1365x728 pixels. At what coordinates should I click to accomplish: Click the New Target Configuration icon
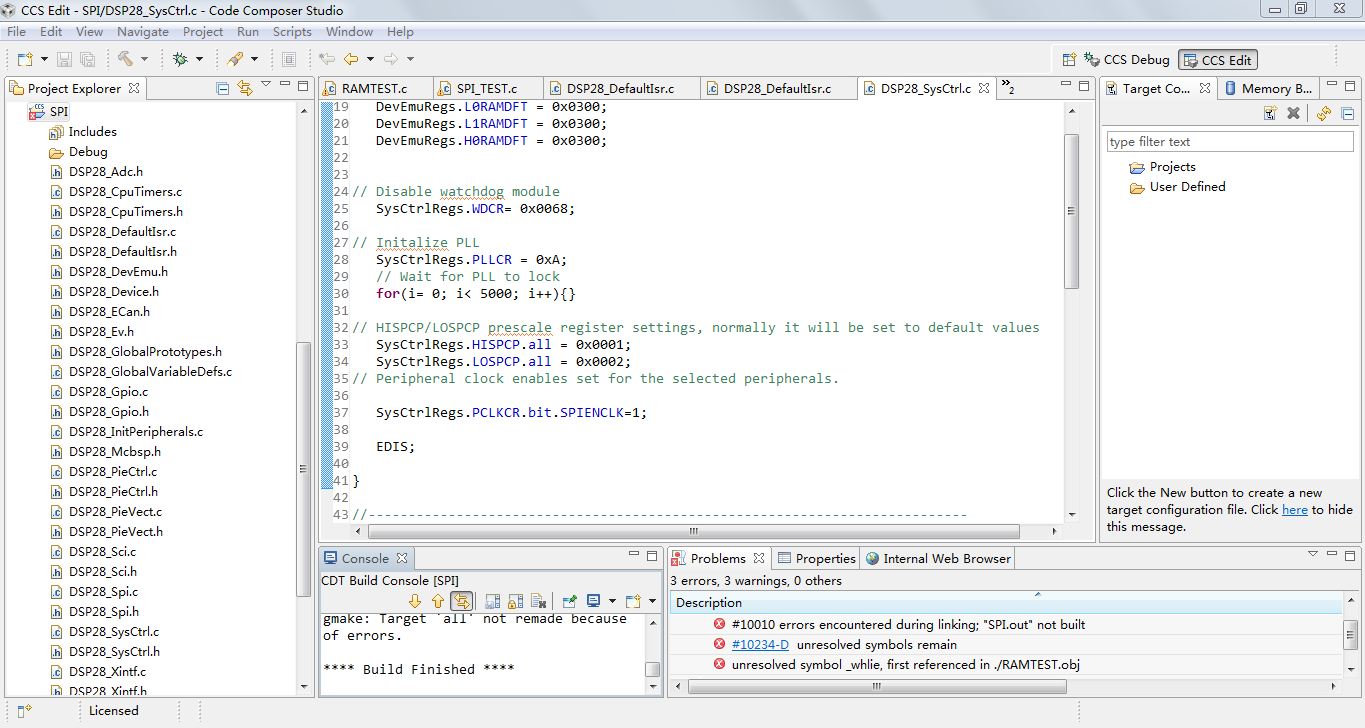pyautogui.click(x=1269, y=114)
